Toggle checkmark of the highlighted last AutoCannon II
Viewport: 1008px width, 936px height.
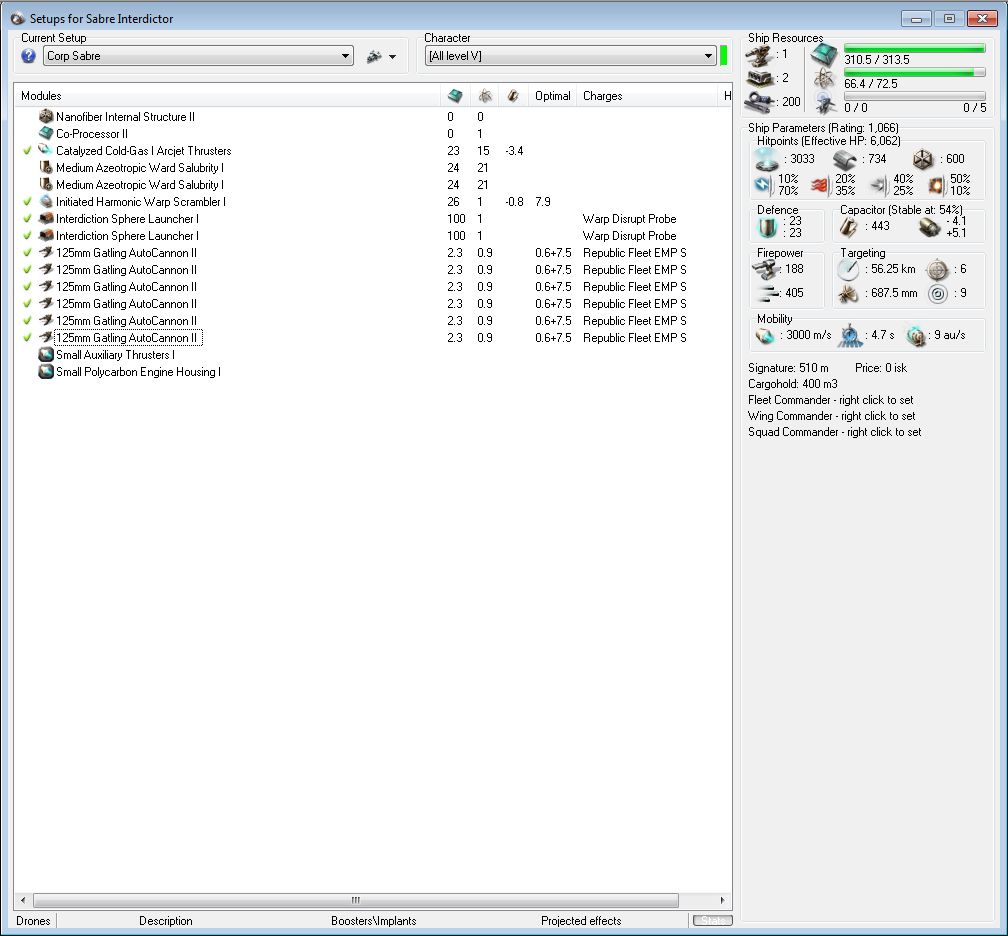tap(27, 338)
